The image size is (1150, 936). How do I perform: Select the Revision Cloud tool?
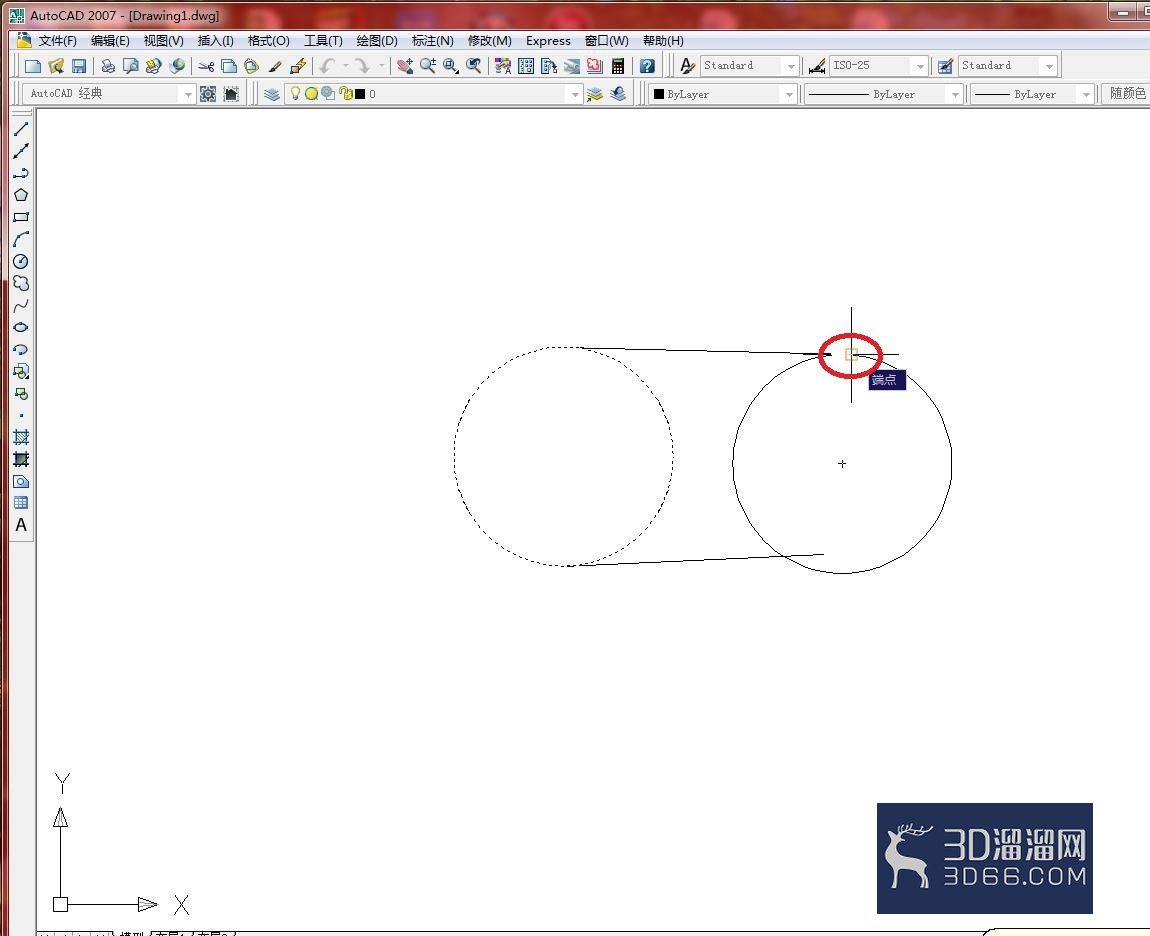pyautogui.click(x=21, y=283)
